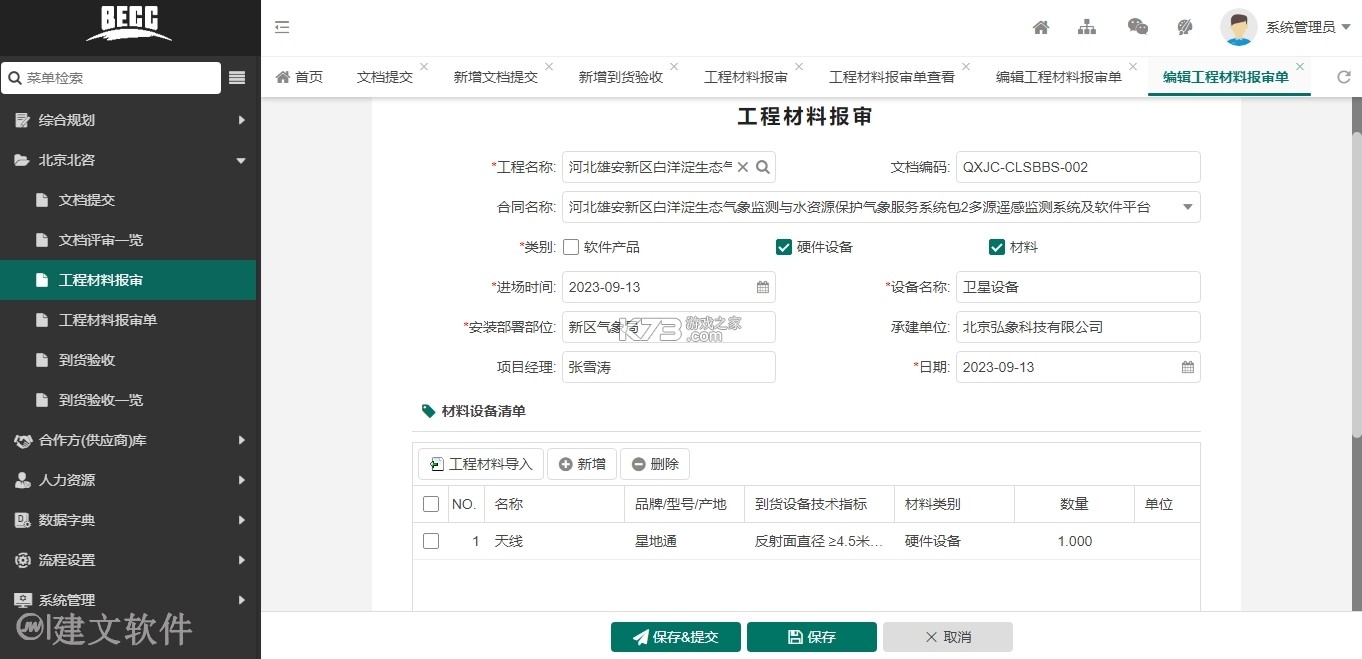Open 到货验收一览 in the sidebar
Screen dimensions: 1362x659
pyautogui.click(x=128, y=400)
